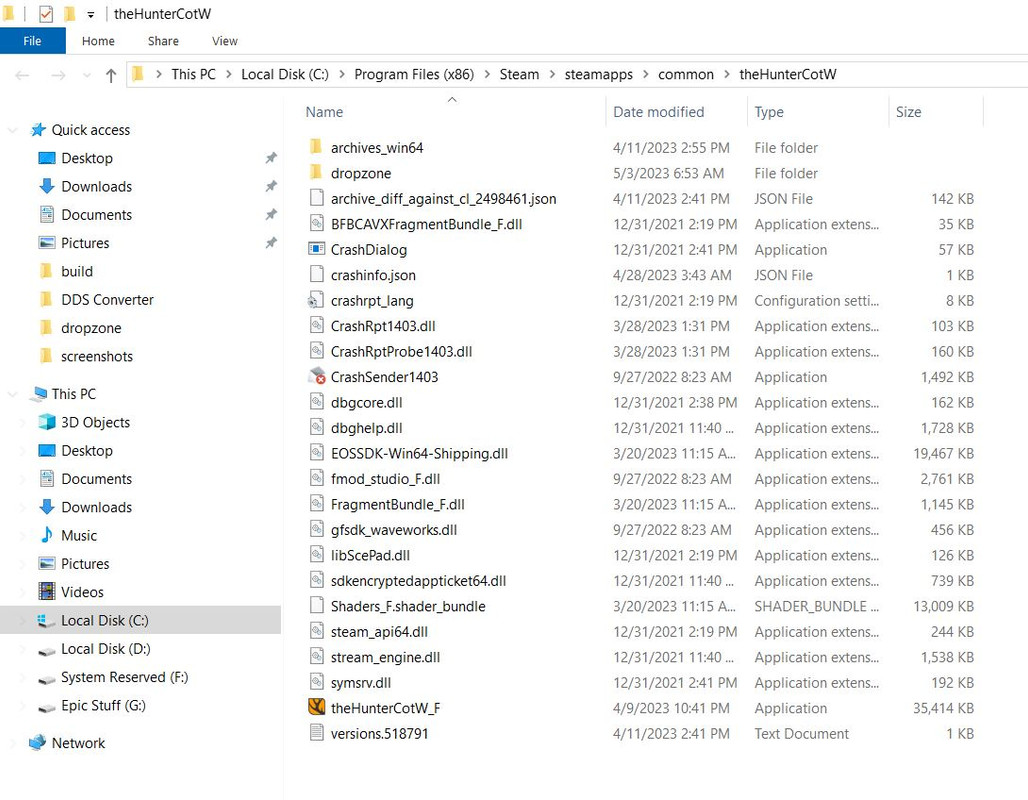
Task: Navigate to Program Files (x86) in breadcrumb
Action: (414, 75)
